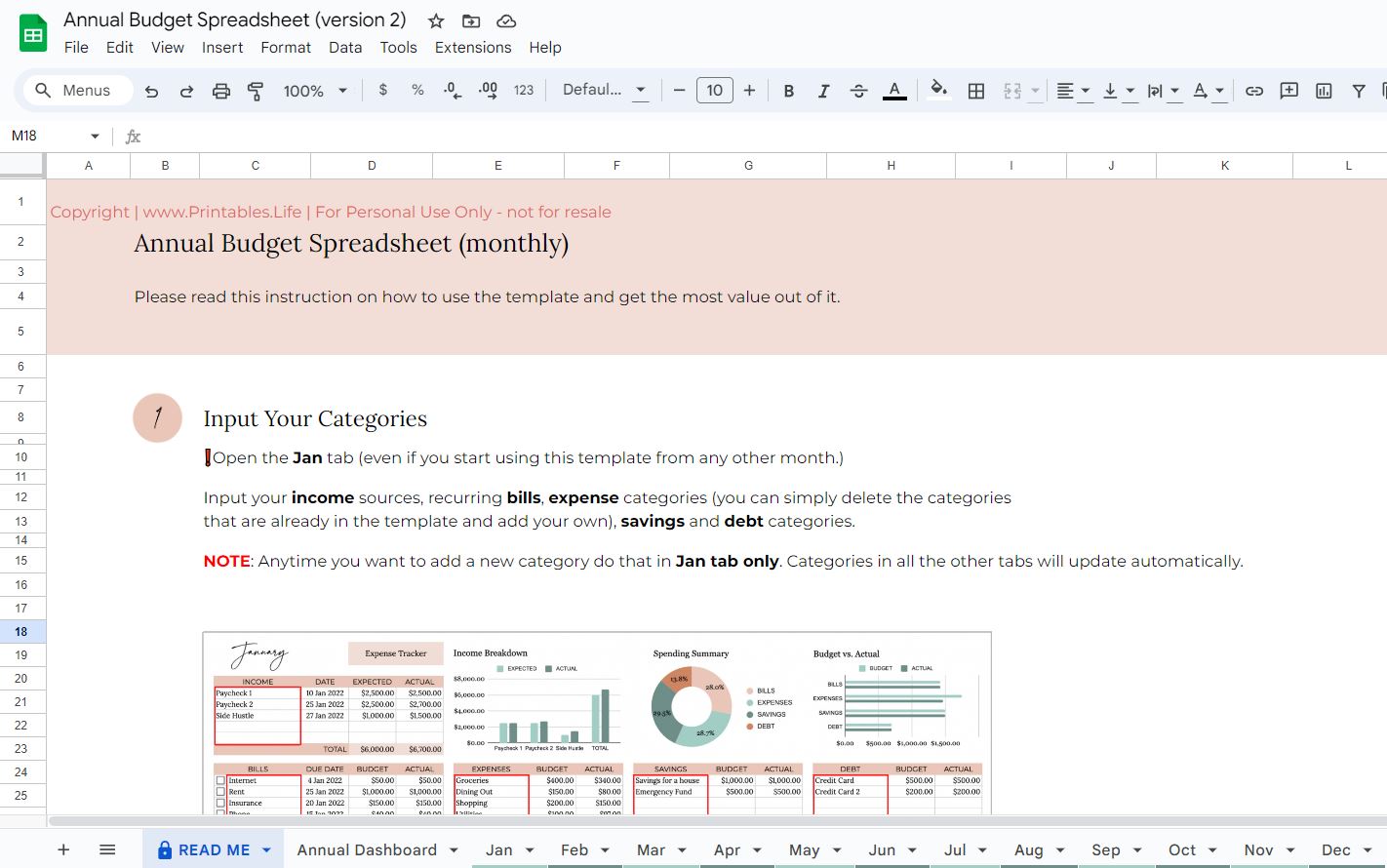Click the Print icon in the toolbar
1387x868 pixels.
pyautogui.click(x=221, y=90)
